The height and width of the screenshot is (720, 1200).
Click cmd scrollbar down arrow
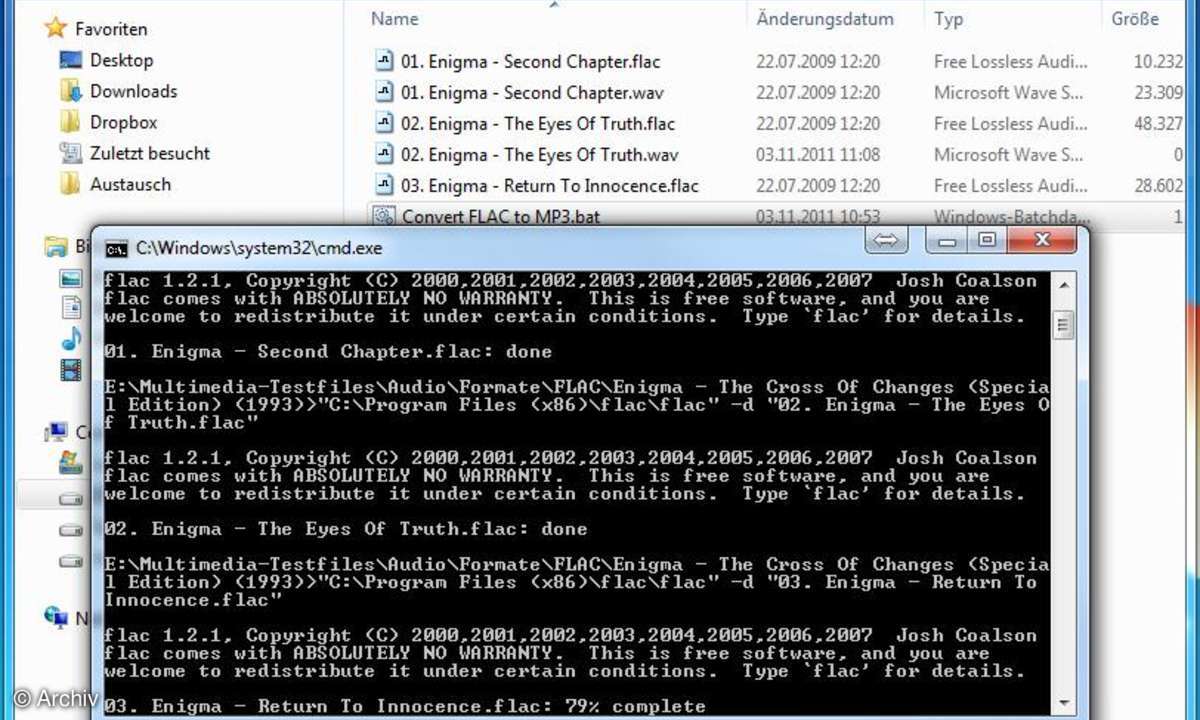pyautogui.click(x=1063, y=703)
